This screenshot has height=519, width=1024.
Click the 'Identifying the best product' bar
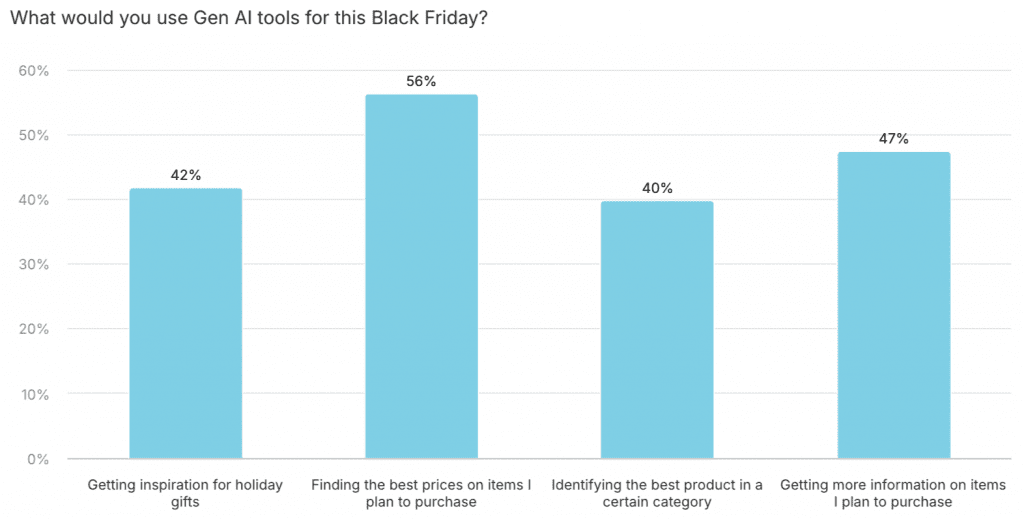point(657,330)
